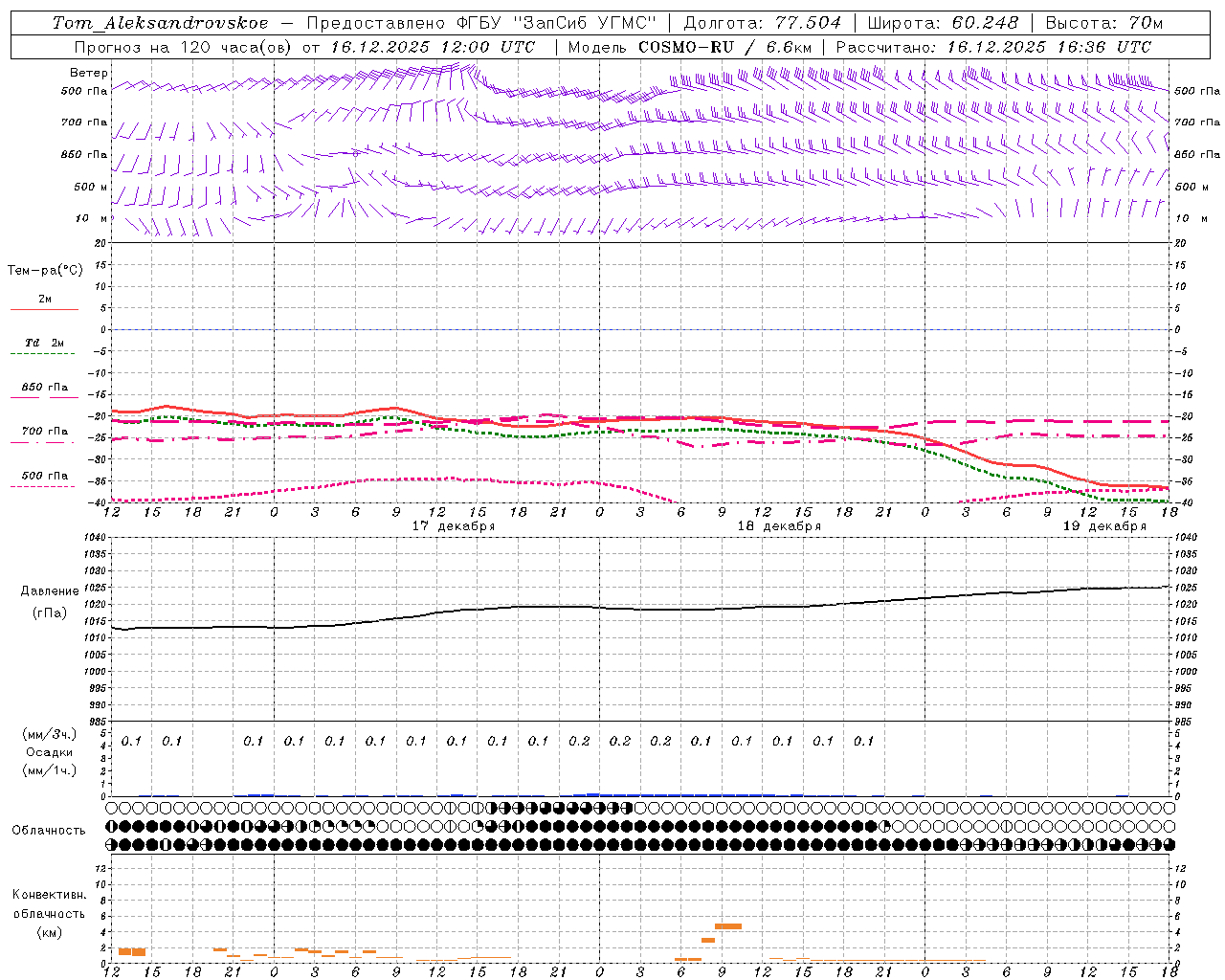Click the Тем-ра(°C) temperature panel label

pyautogui.click(x=45, y=271)
